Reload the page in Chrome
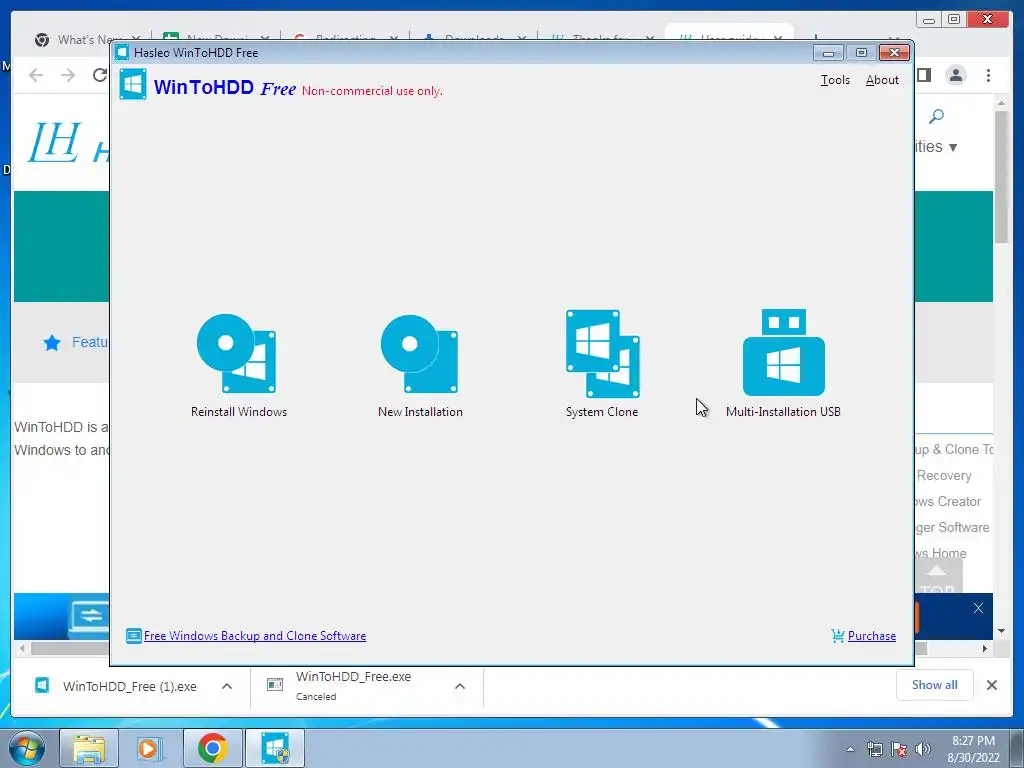The height and width of the screenshot is (768, 1024). [99, 75]
